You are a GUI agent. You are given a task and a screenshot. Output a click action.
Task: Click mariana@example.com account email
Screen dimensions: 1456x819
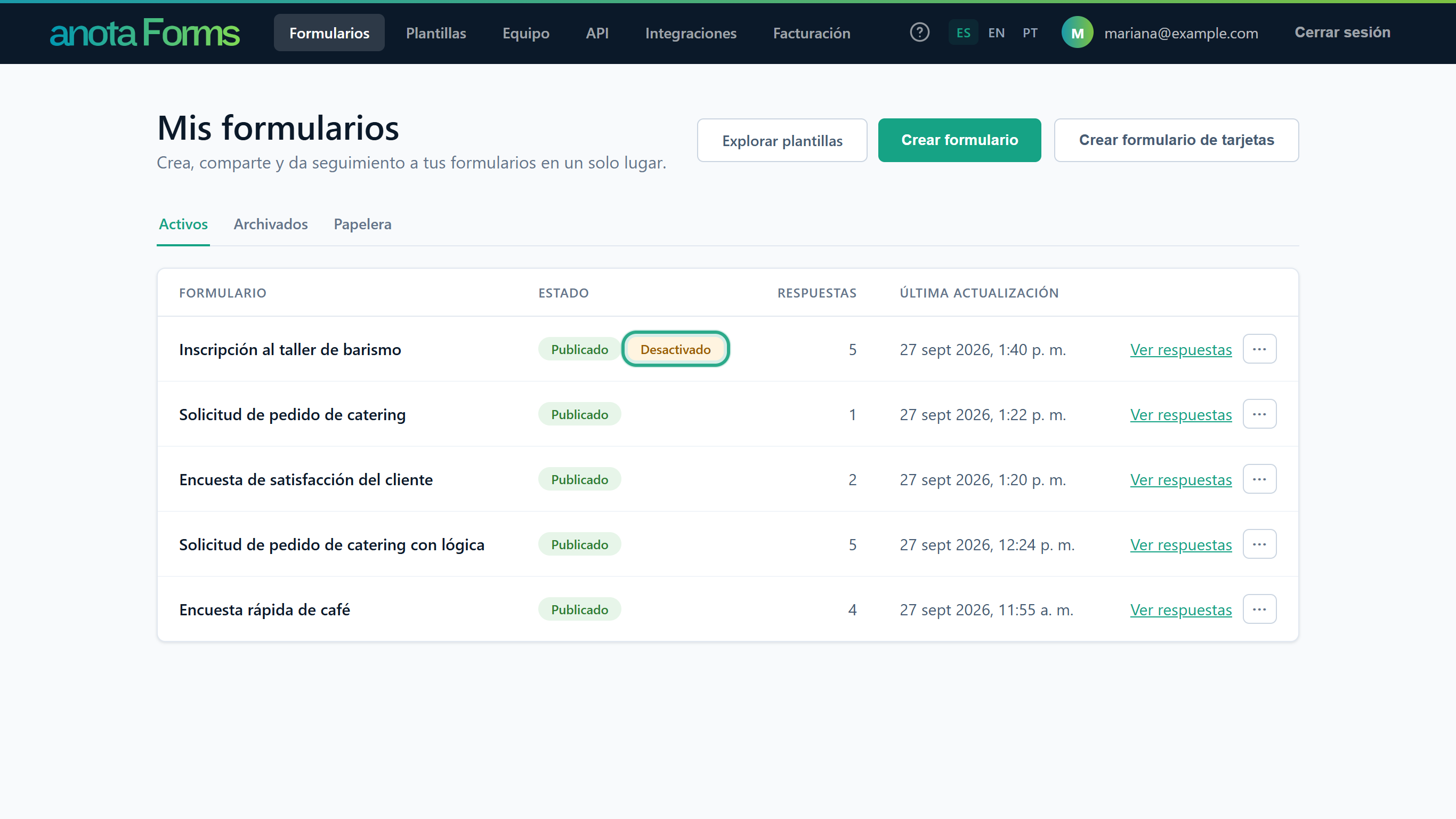(x=1181, y=34)
